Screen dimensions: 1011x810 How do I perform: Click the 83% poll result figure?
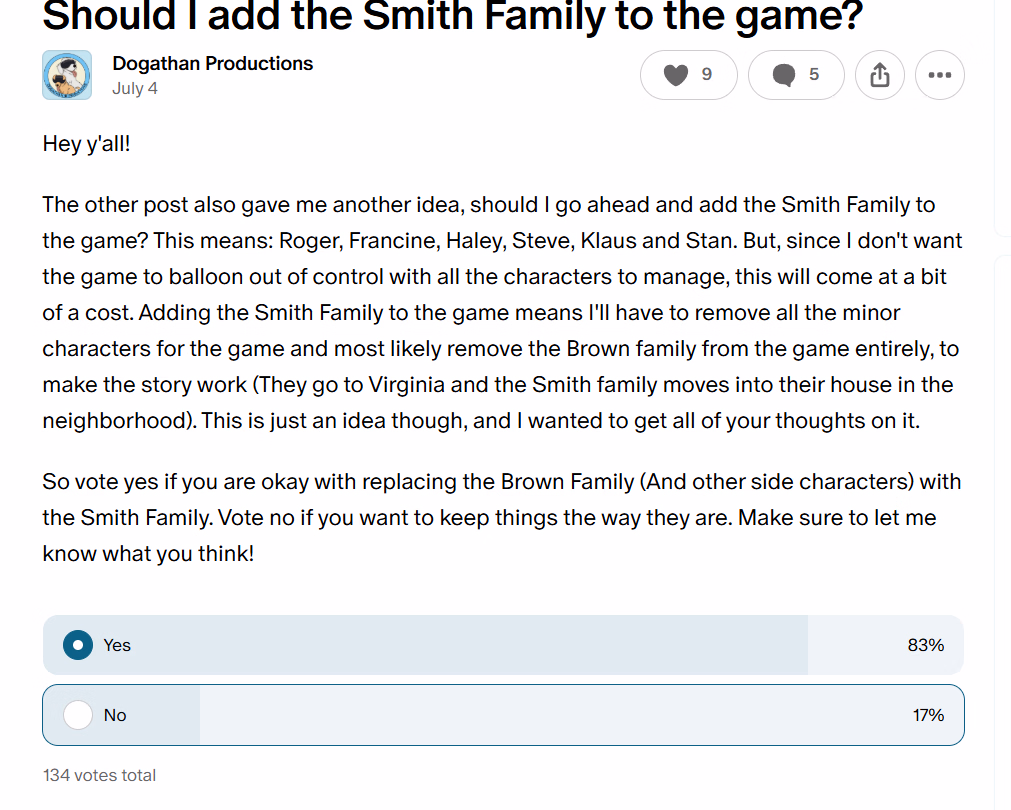click(925, 645)
